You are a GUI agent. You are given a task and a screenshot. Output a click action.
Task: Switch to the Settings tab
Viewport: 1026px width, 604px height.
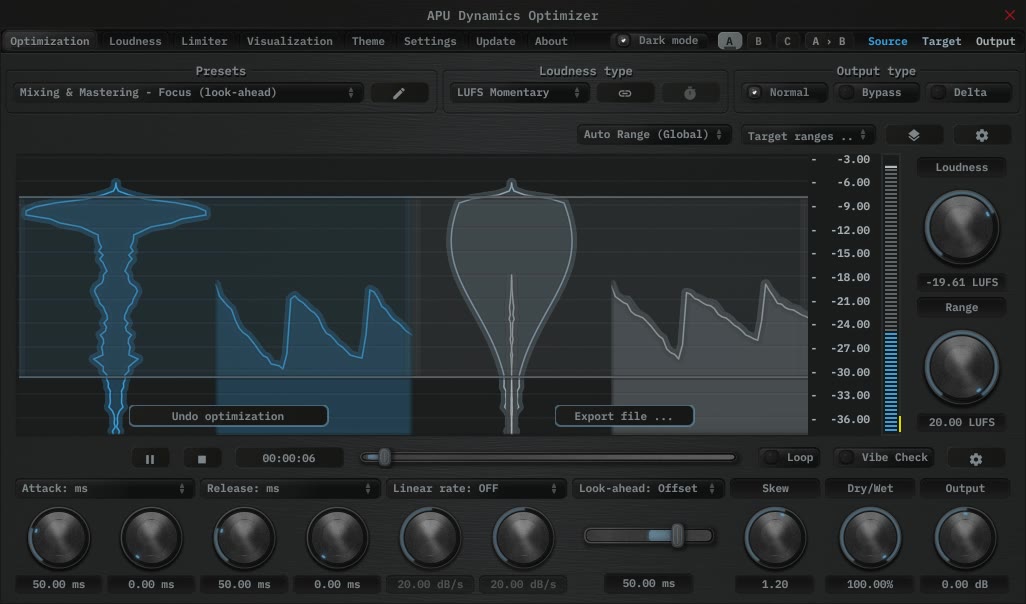[x=430, y=41]
